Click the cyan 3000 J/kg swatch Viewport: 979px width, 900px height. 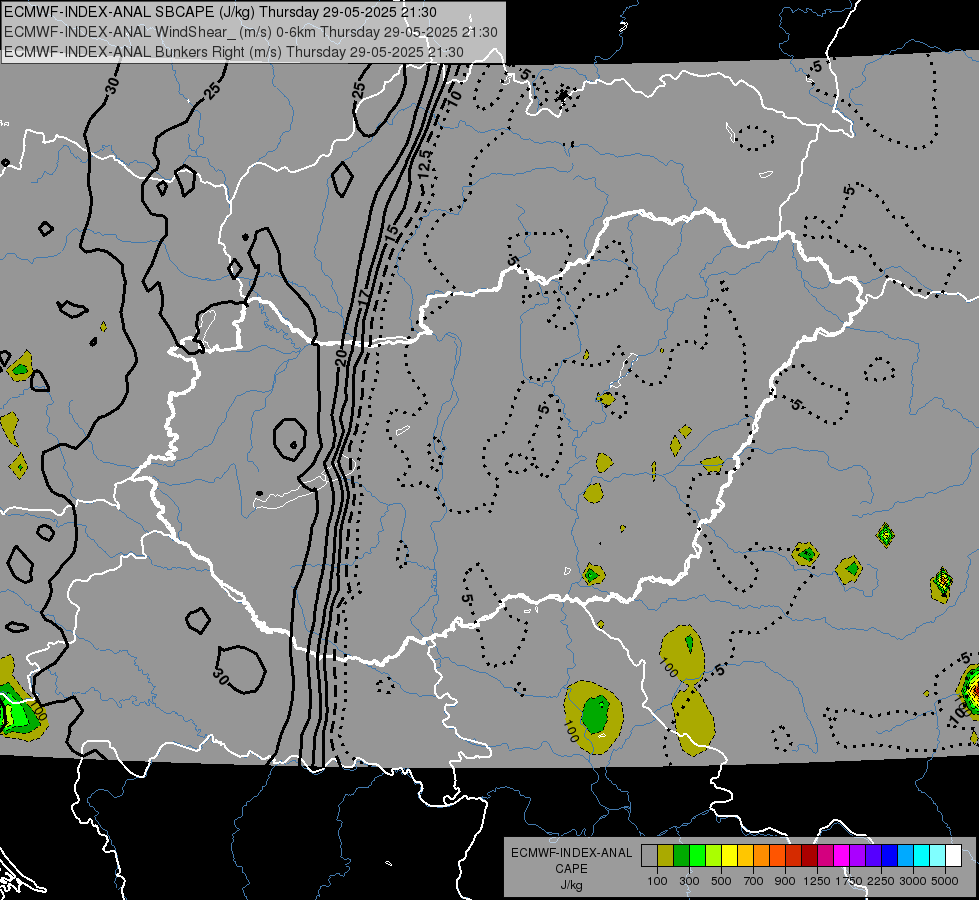922,855
